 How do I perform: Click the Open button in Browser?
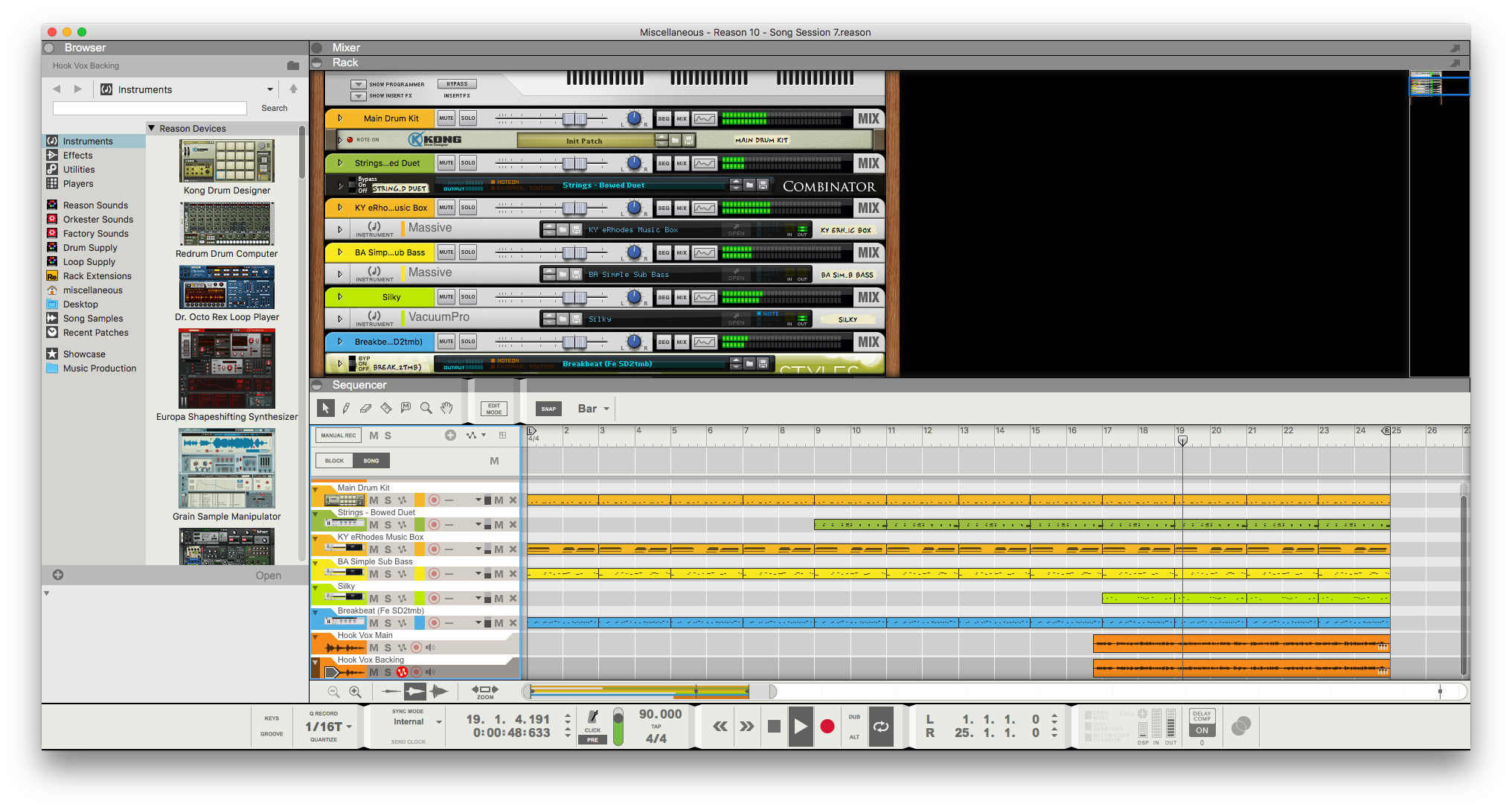tap(269, 575)
